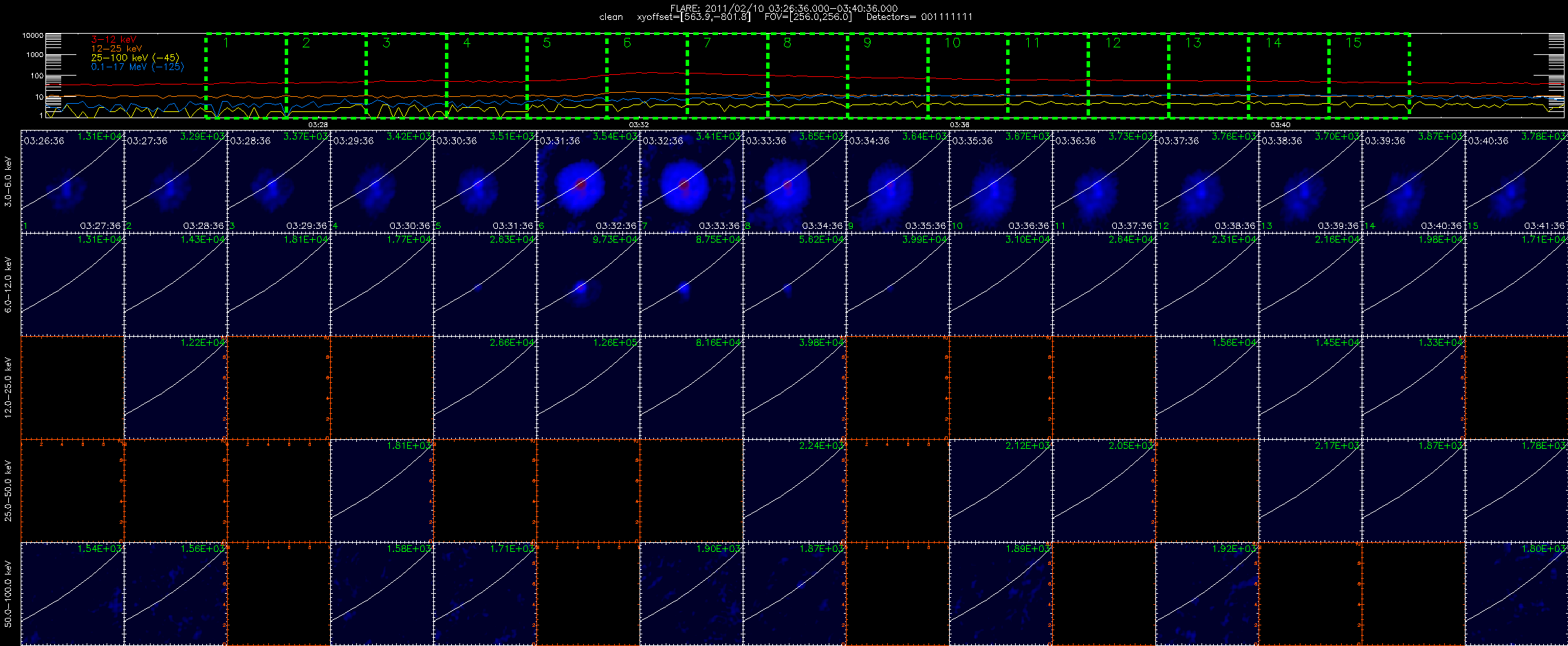Click the "12.0-25.0 keV" row label
Image resolution: width=1568 pixels, height=646 pixels.
click(x=8, y=388)
